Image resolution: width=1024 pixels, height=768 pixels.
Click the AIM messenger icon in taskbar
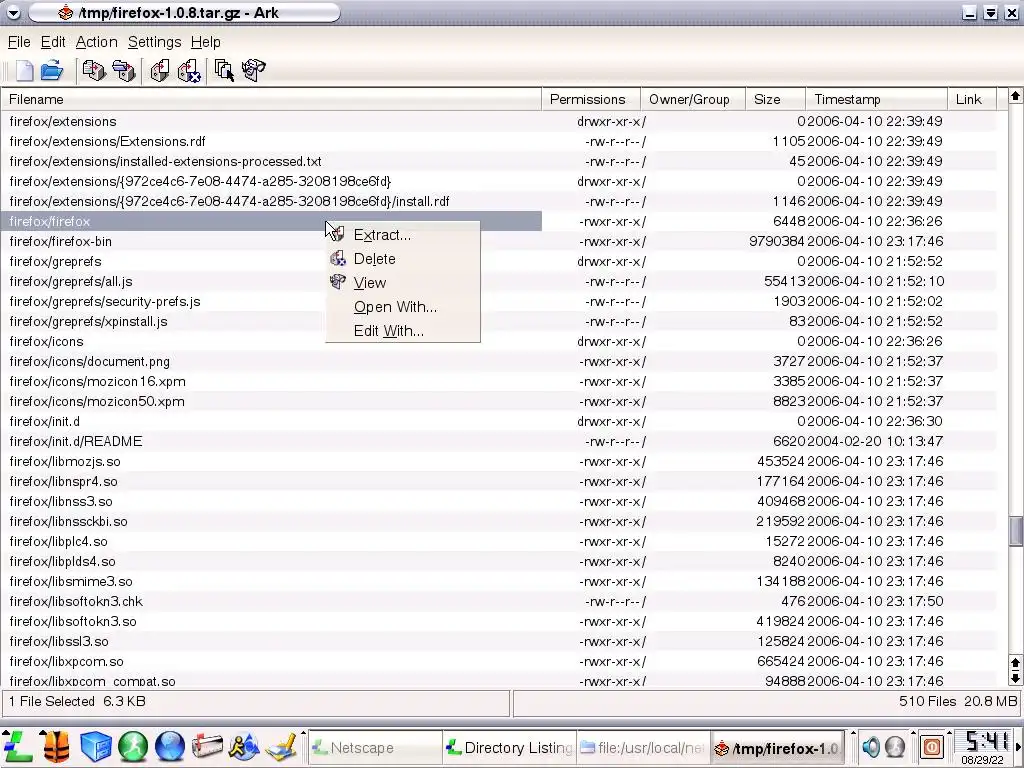tap(244, 746)
